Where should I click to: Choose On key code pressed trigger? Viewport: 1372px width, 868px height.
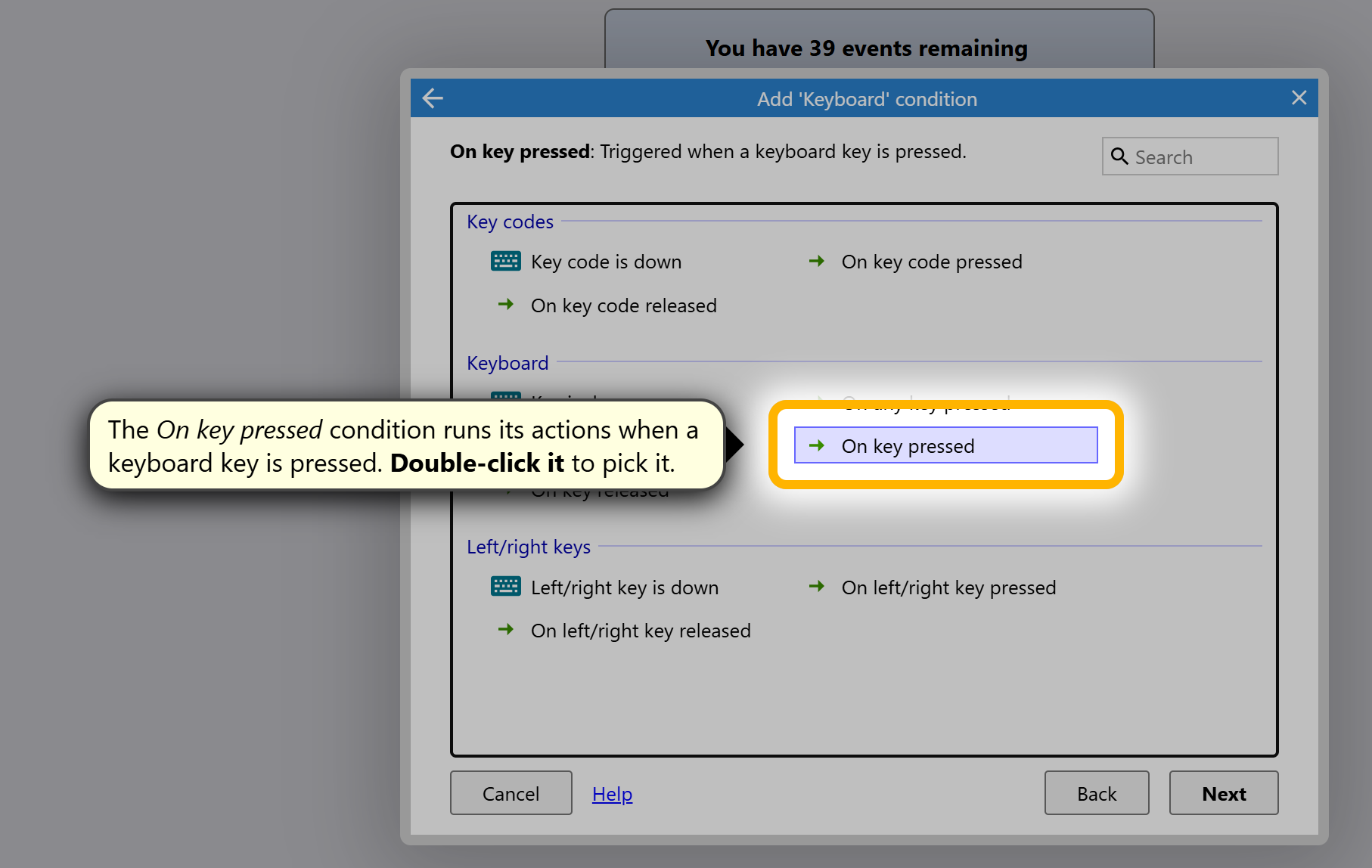tap(932, 262)
